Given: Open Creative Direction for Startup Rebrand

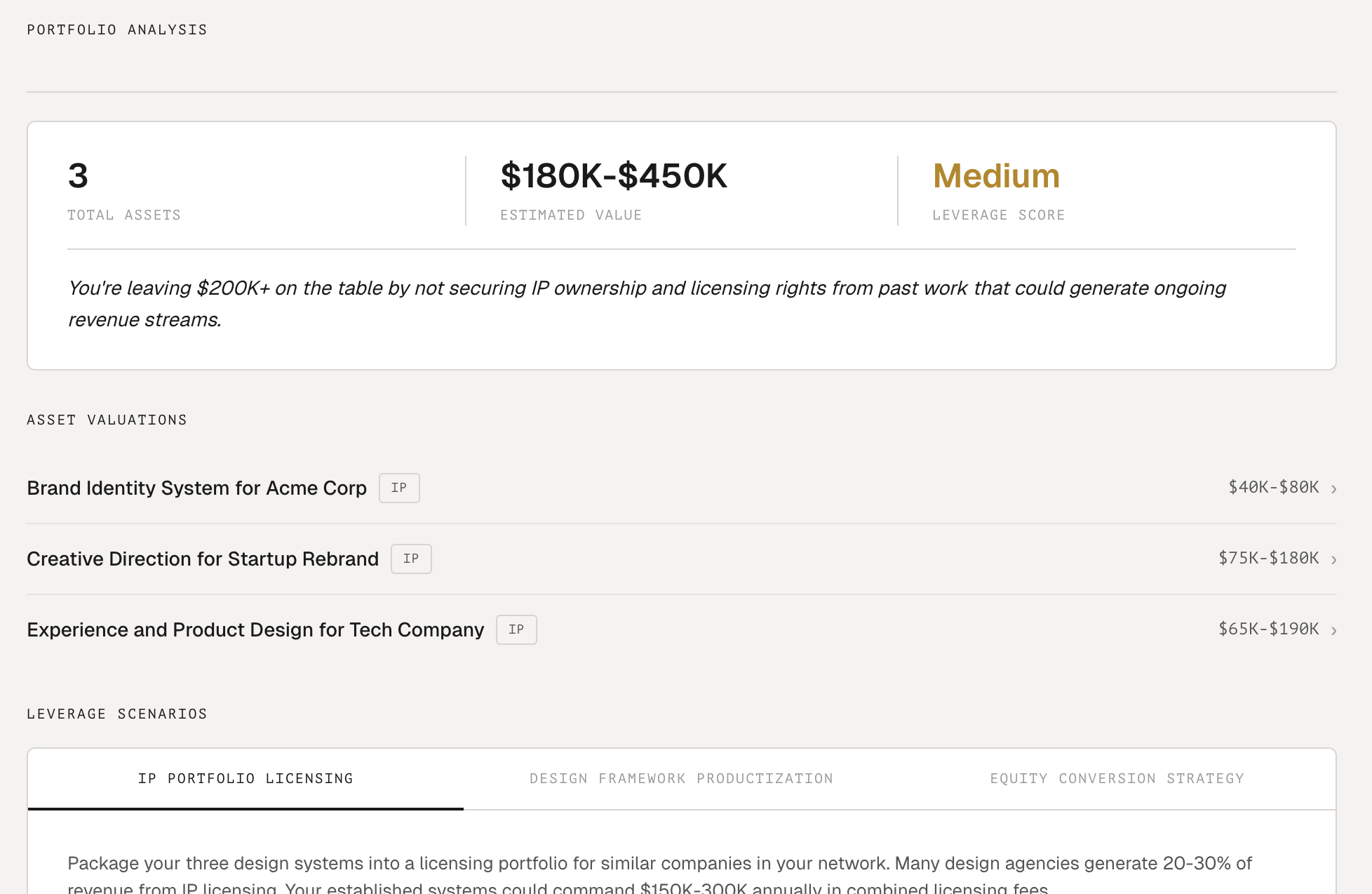Looking at the screenshot, I should (x=203, y=559).
